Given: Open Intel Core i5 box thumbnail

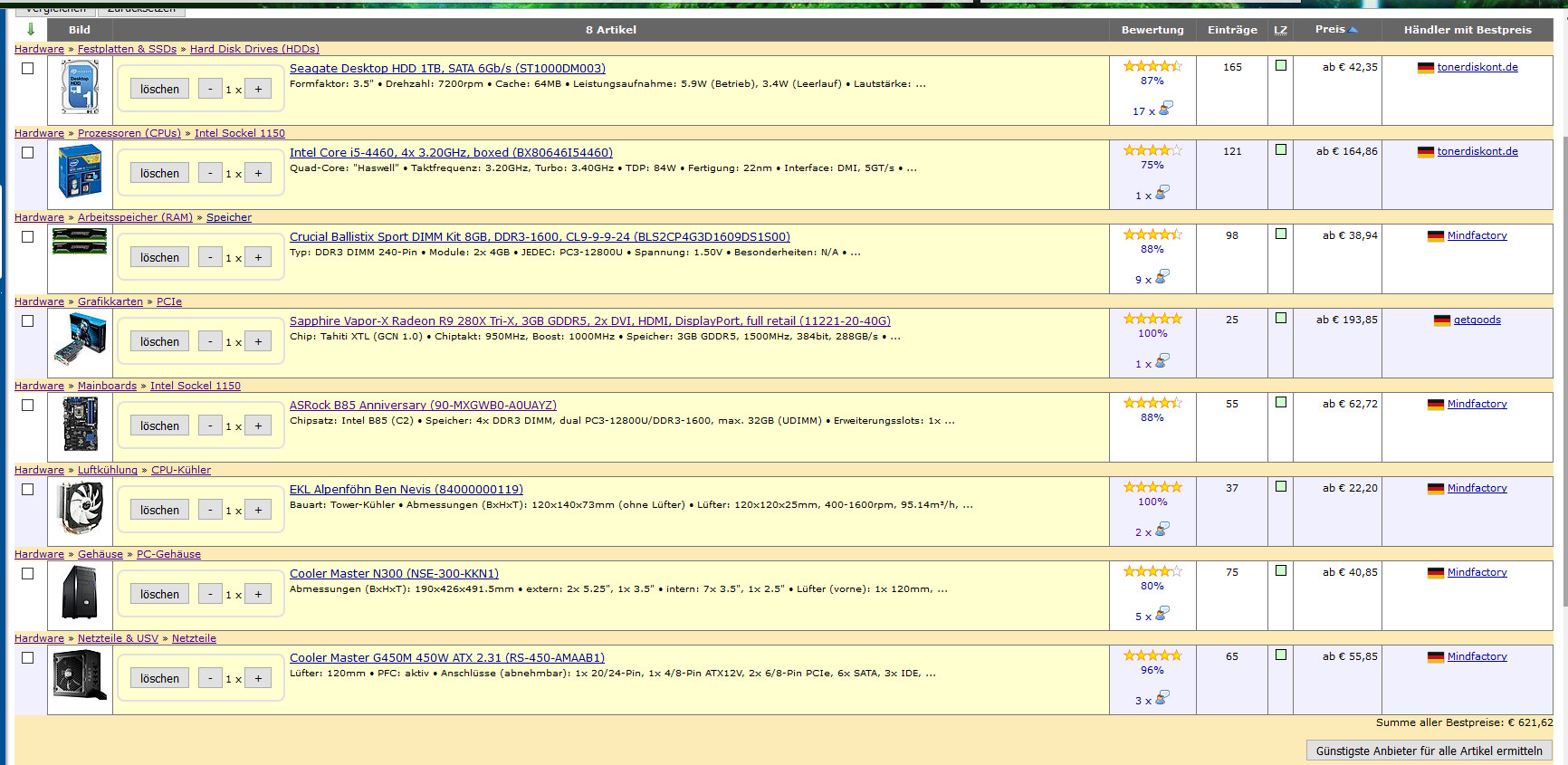Looking at the screenshot, I should tap(80, 171).
